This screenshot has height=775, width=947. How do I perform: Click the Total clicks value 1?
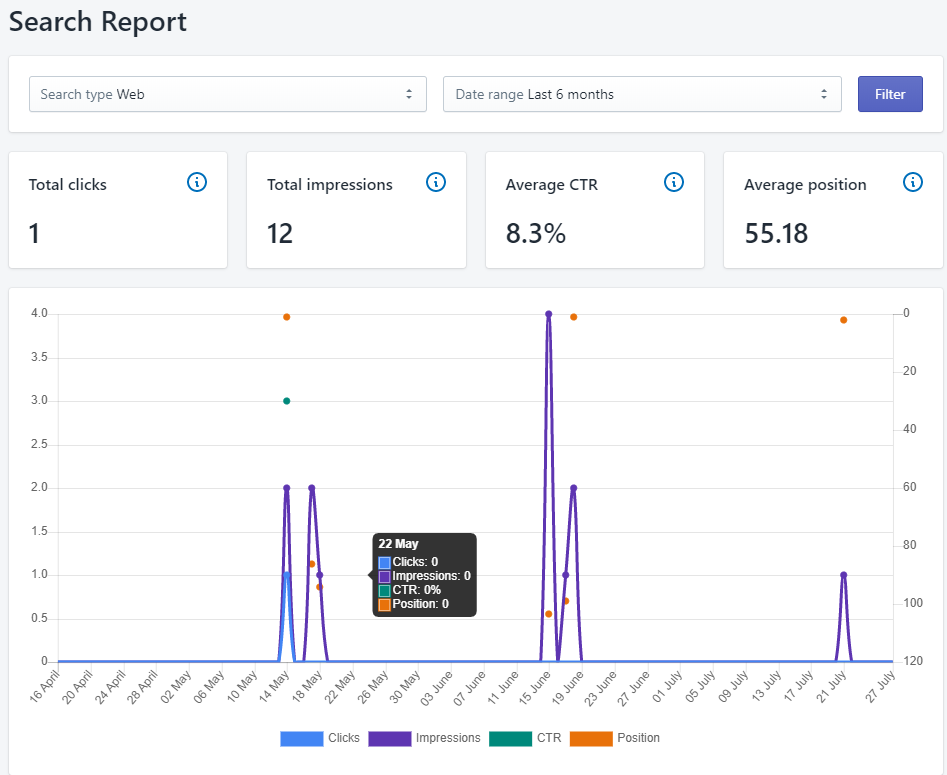[34, 234]
